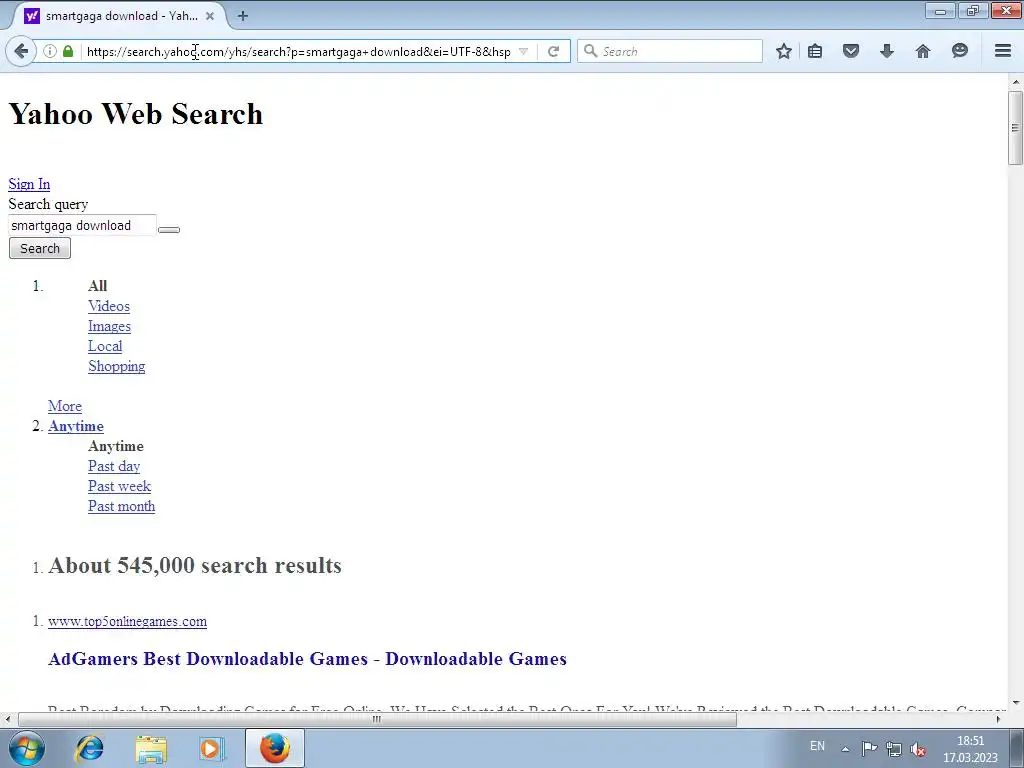Click the green padlock security icon
Viewport: 1024px width, 768px height.
pos(68,51)
